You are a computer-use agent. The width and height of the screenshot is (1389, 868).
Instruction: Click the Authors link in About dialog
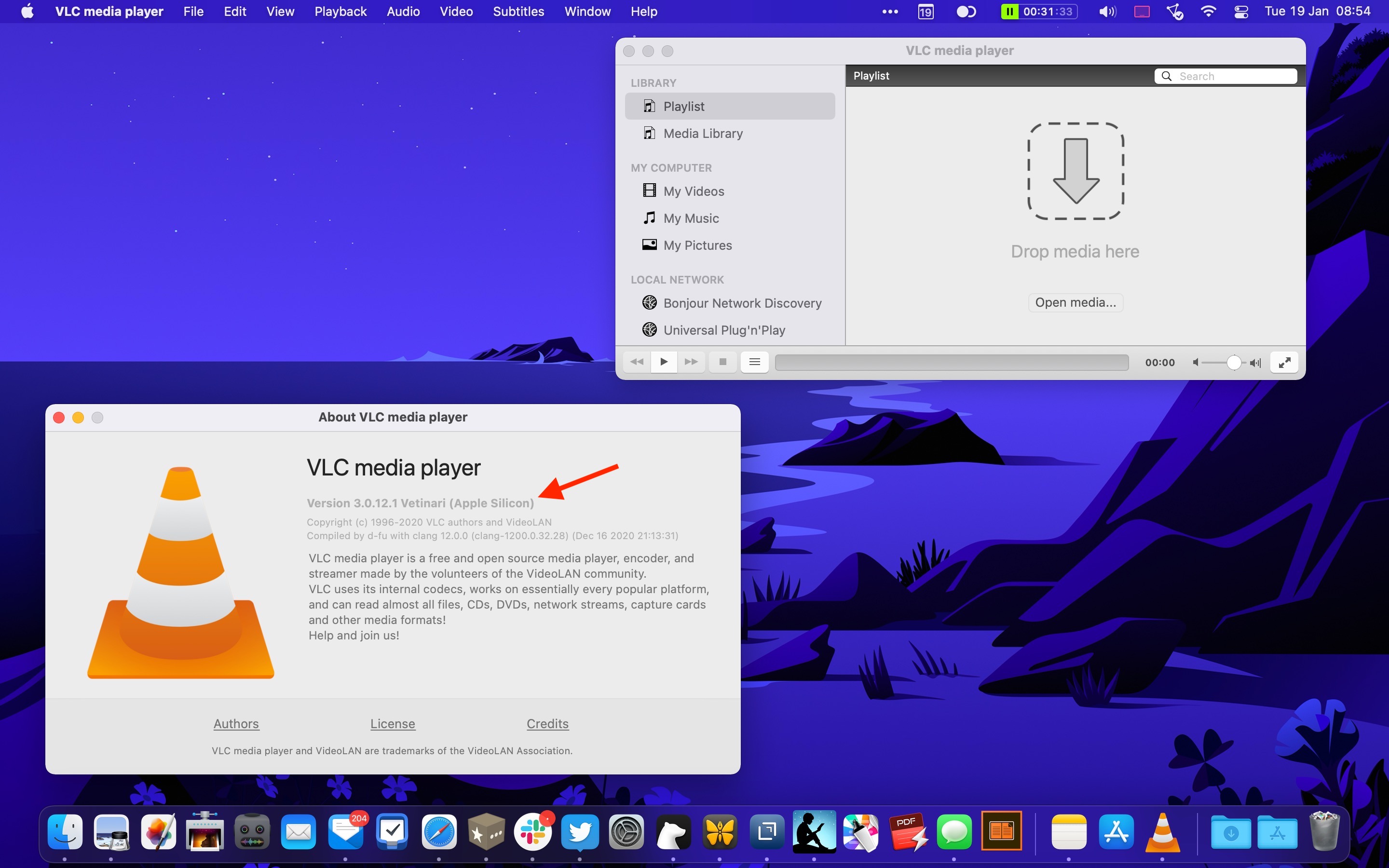(x=235, y=722)
